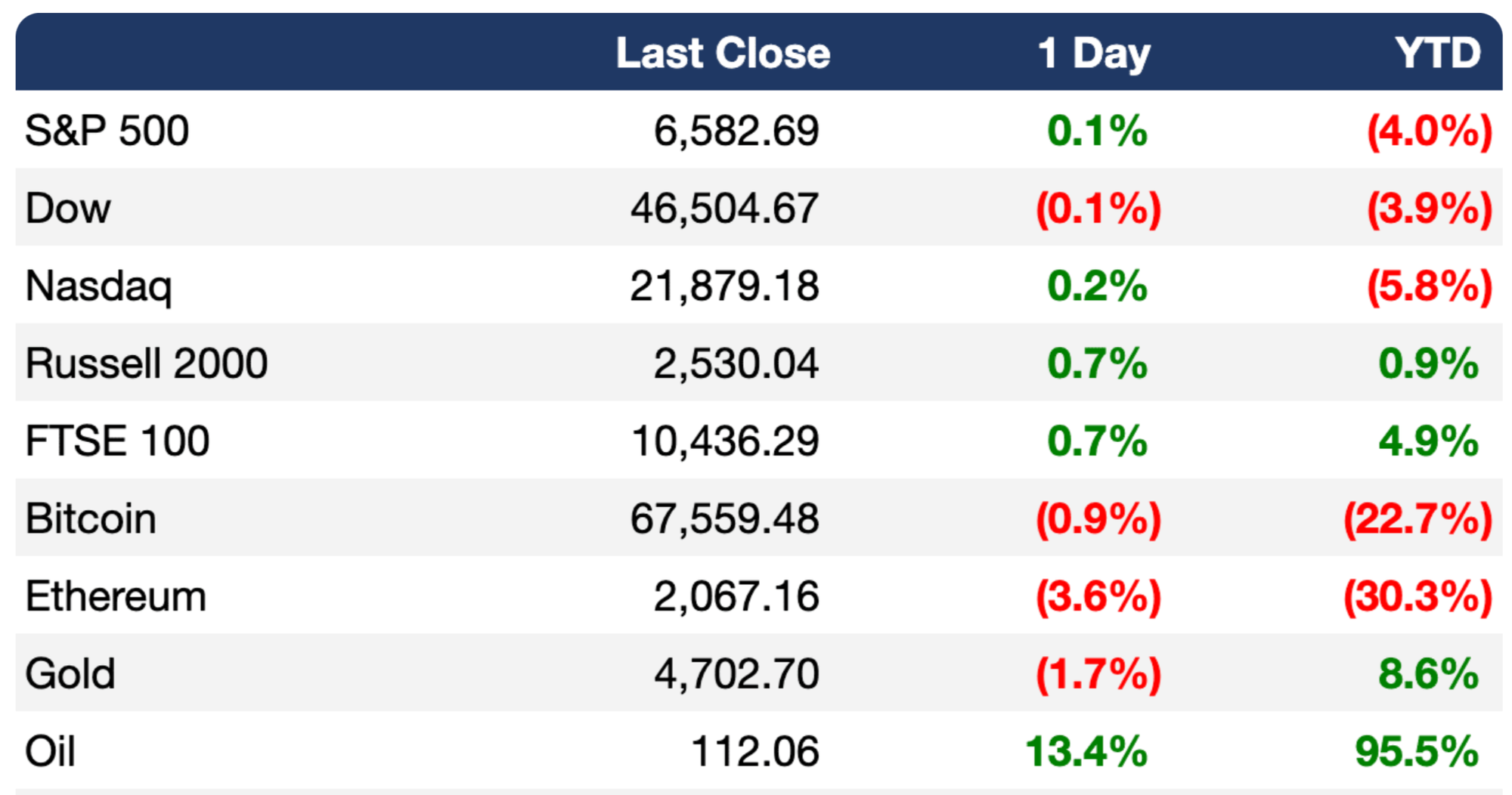
Task: Click the YTD column header
Action: (x=1437, y=53)
